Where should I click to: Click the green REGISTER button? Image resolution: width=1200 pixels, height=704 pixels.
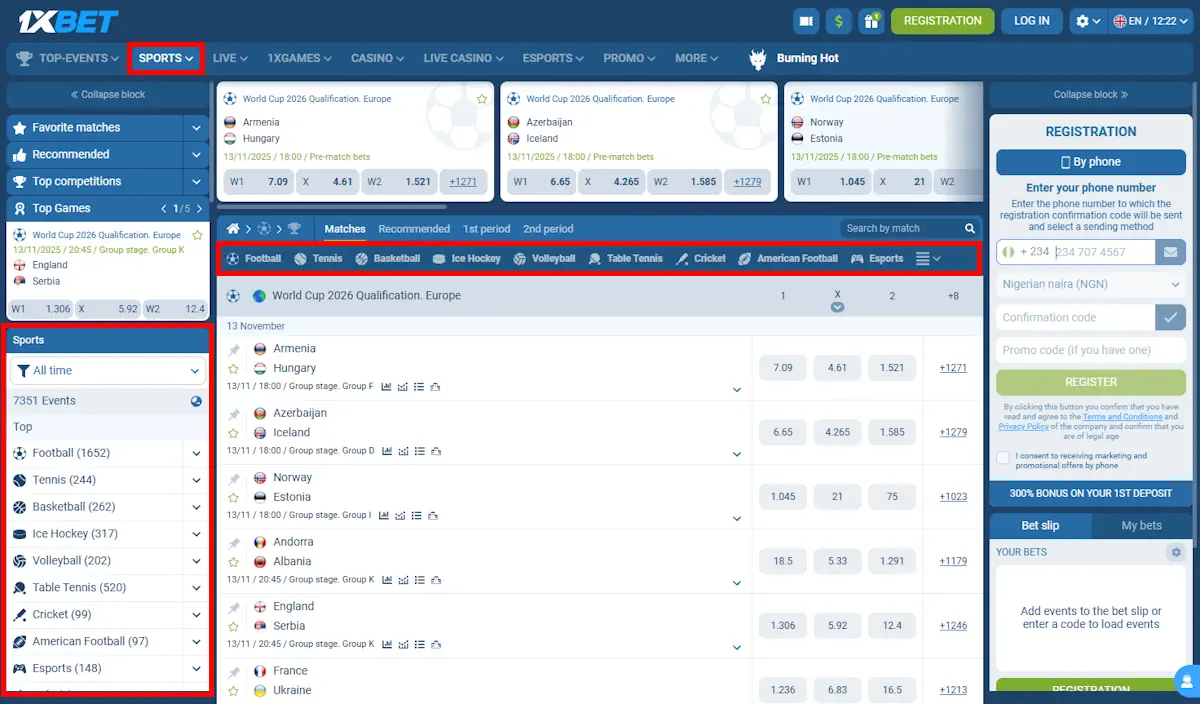(x=1090, y=382)
